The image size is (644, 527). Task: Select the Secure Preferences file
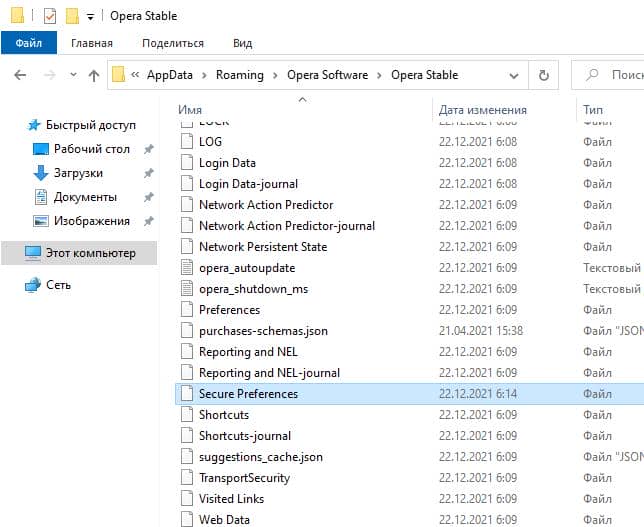[x=248, y=394]
